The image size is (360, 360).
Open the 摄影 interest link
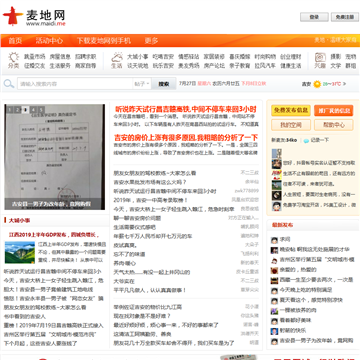coord(336,57)
